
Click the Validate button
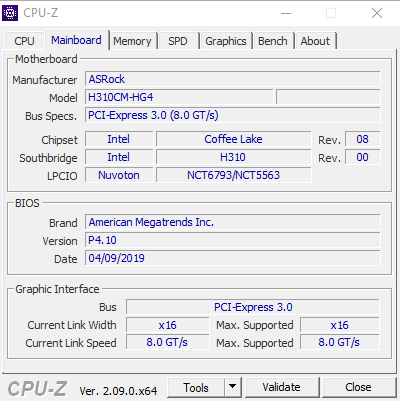pos(281,387)
